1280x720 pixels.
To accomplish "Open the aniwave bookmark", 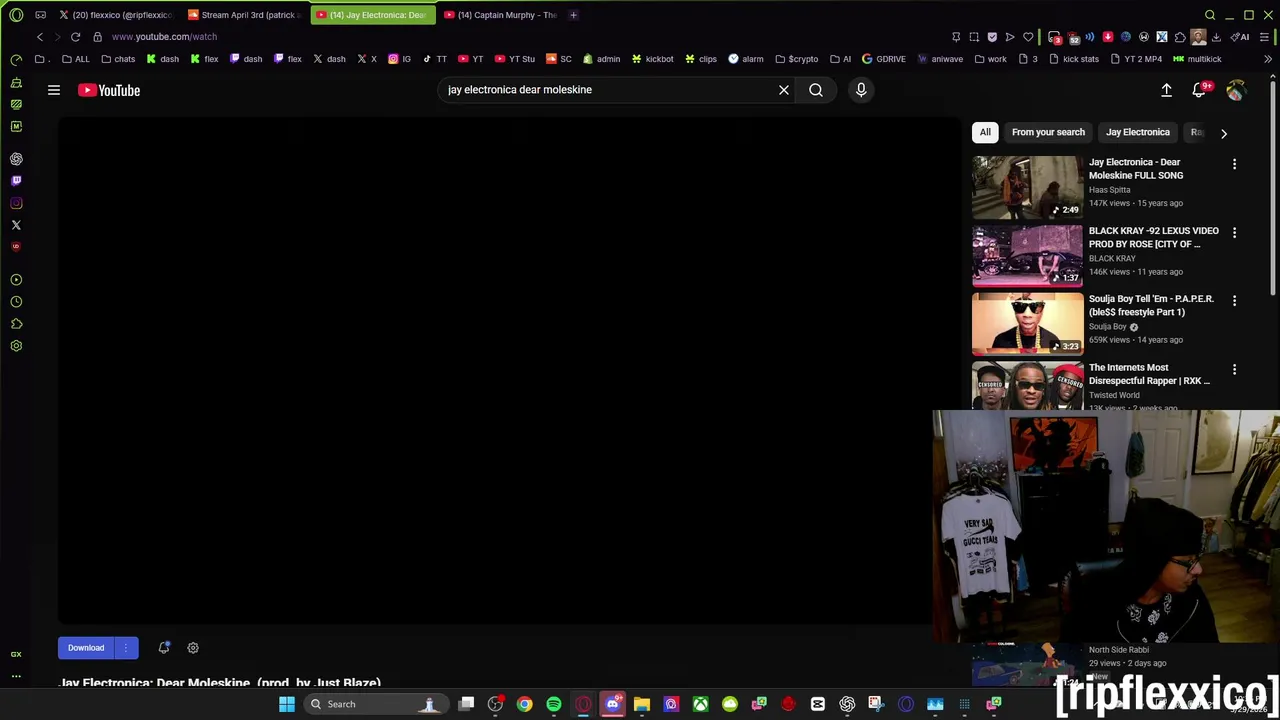I will pos(939,59).
